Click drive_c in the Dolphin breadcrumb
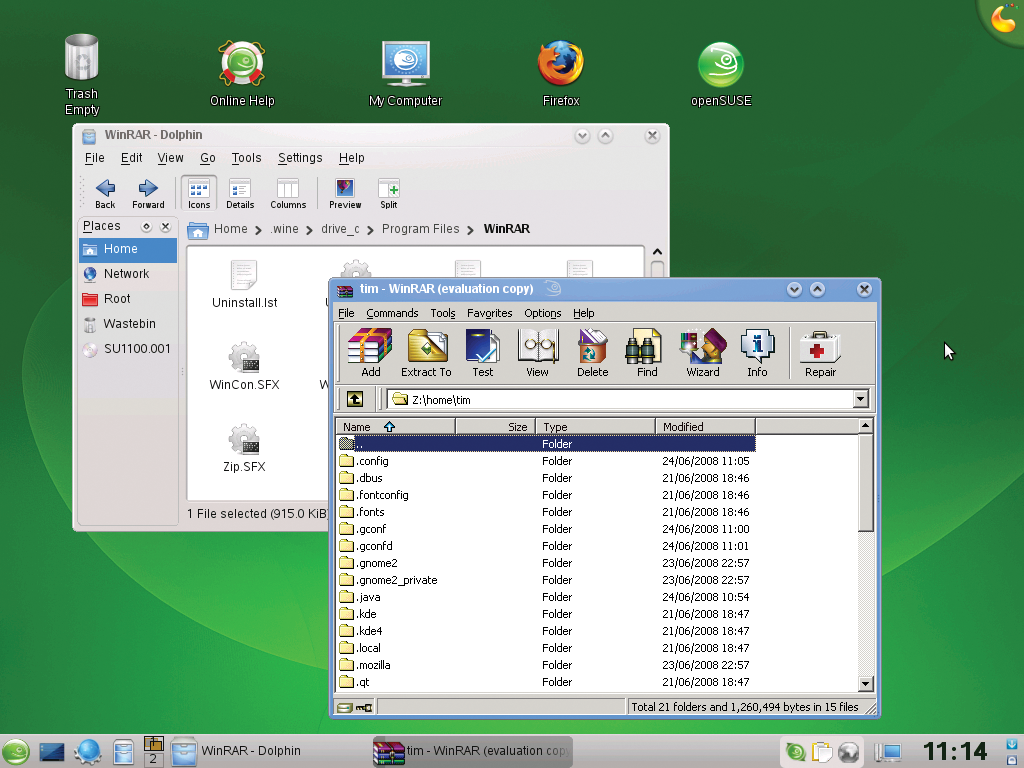The width and height of the screenshot is (1024, 768). tap(340, 229)
